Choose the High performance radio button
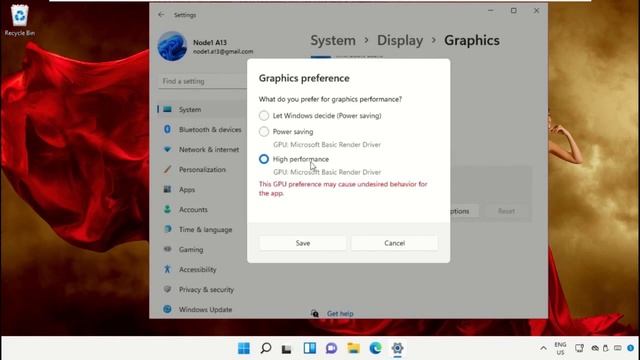Viewport: 640px width, 360px height. pos(264,159)
